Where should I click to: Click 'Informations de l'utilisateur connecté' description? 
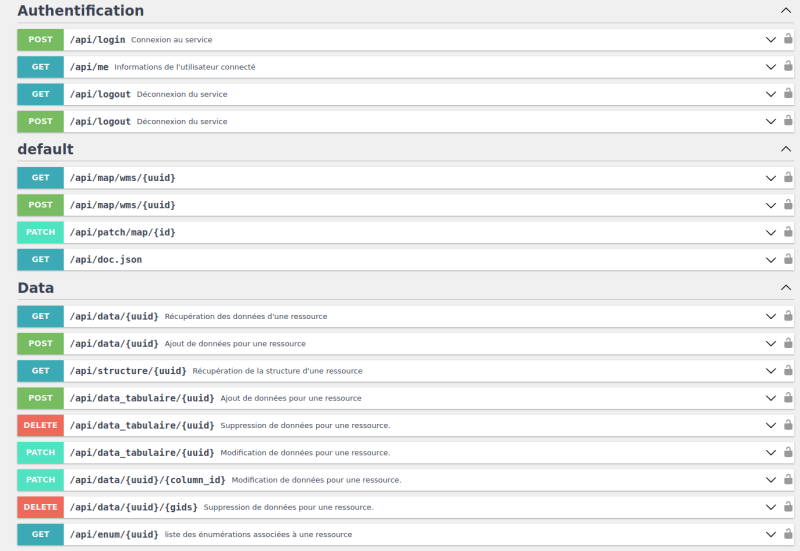[x=185, y=67]
